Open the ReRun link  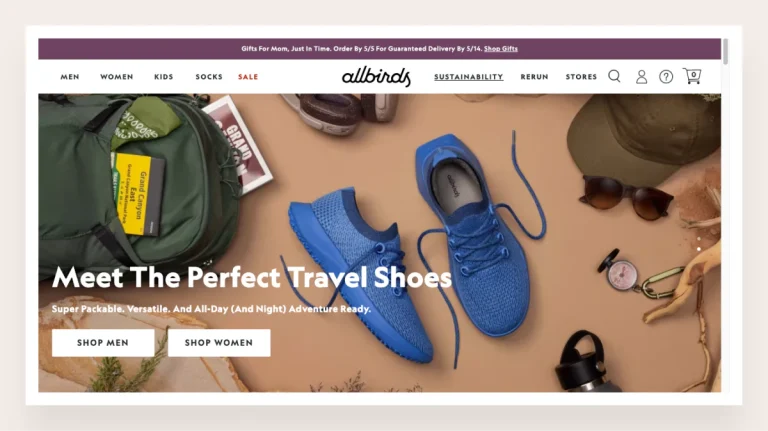(x=534, y=77)
